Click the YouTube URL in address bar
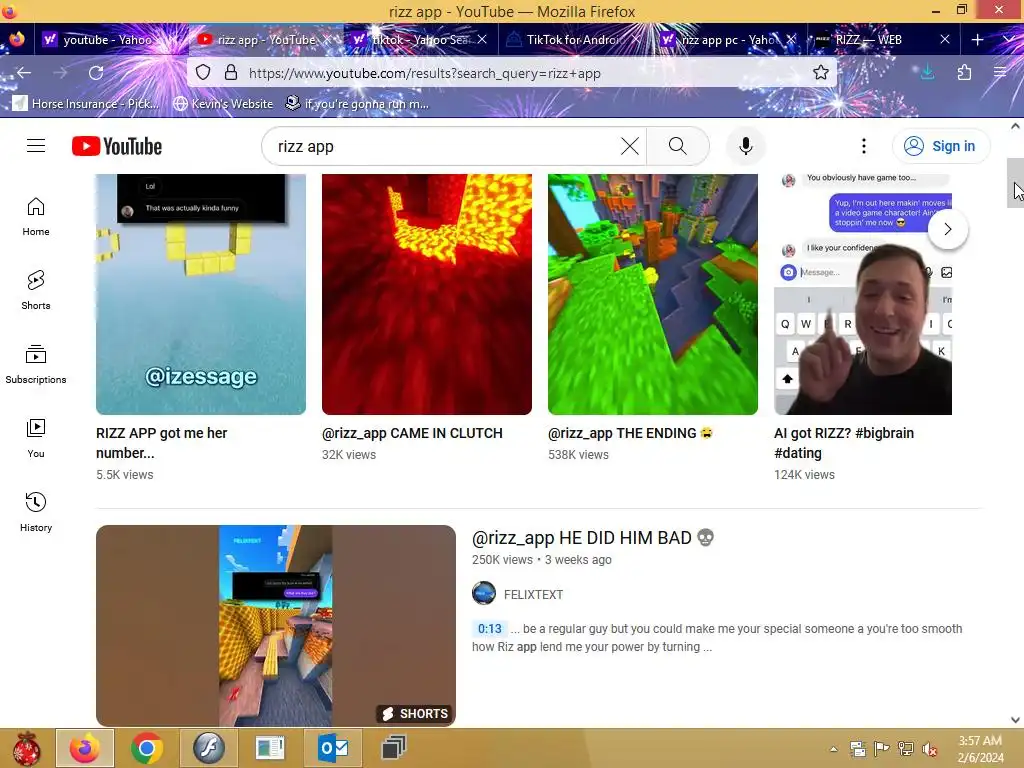This screenshot has width=1024, height=768. click(x=424, y=73)
